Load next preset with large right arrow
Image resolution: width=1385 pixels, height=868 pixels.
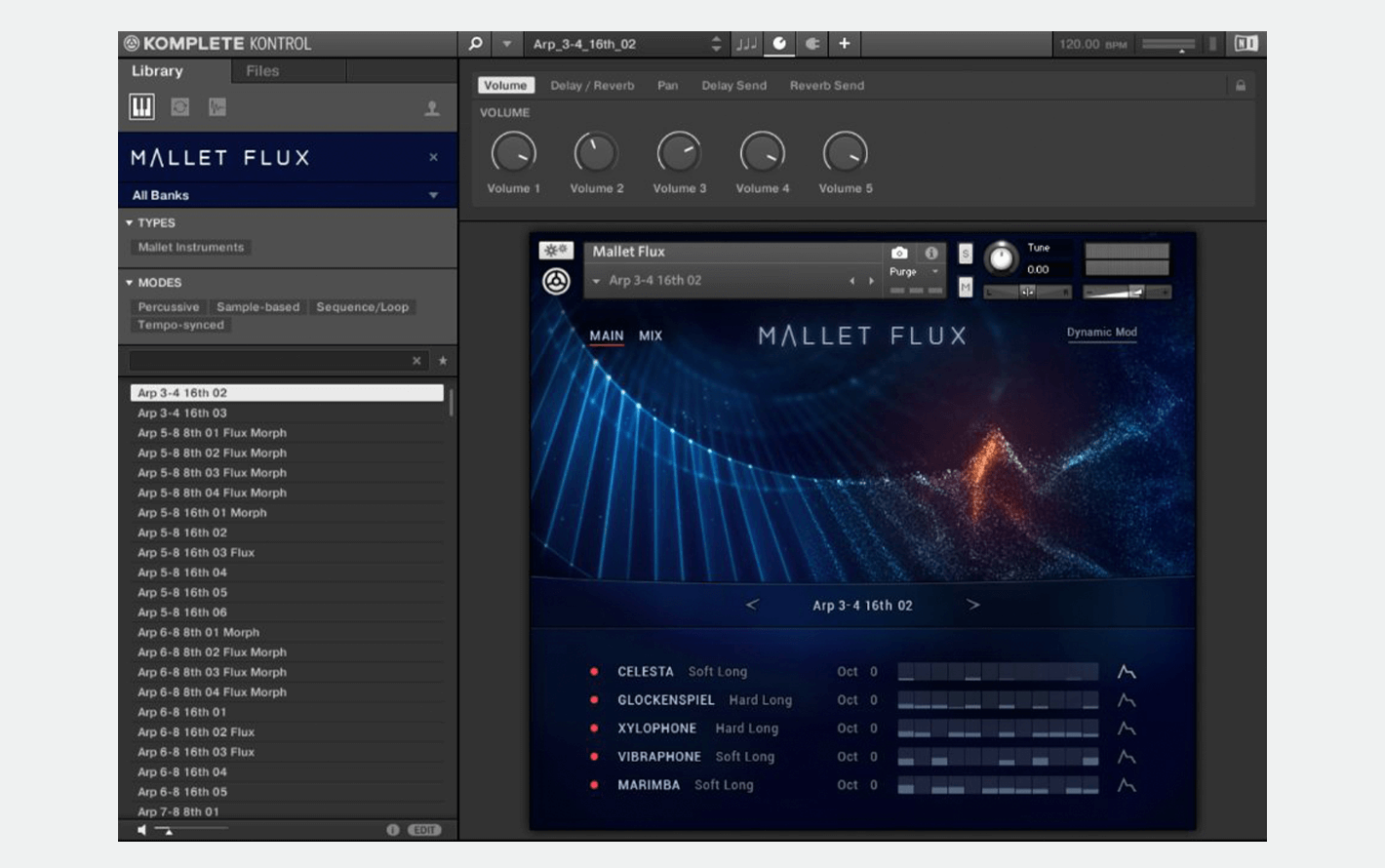pos(972,605)
